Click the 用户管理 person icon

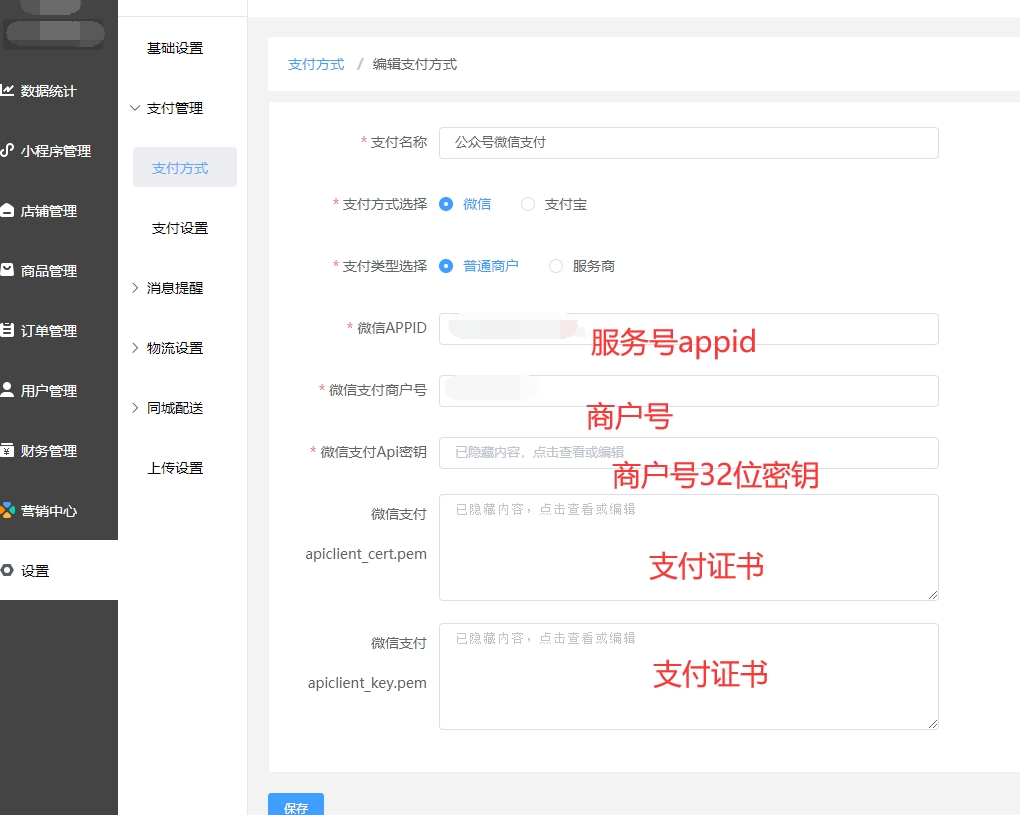(7, 390)
